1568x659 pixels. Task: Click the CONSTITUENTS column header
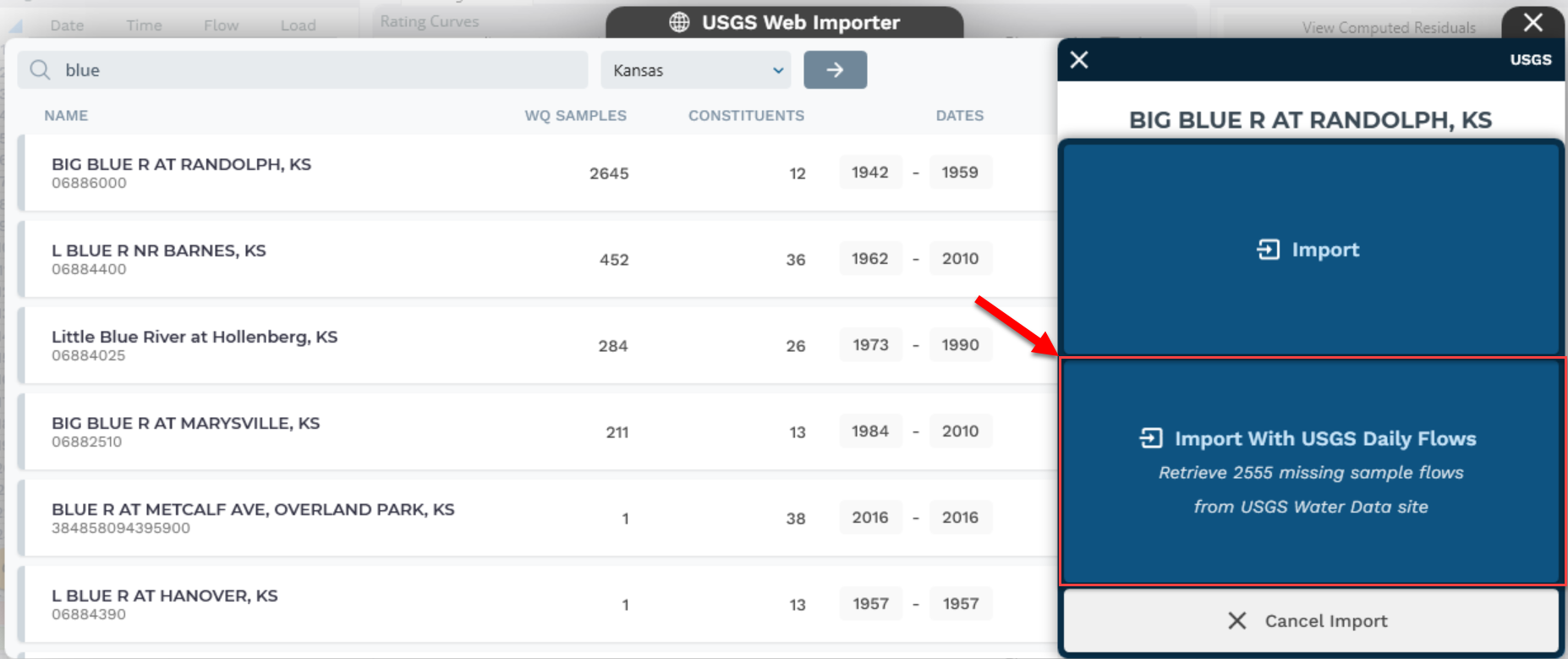[746, 116]
